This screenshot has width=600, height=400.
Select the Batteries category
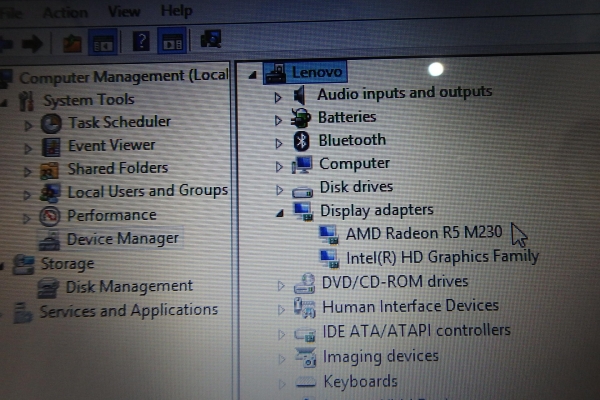pyautogui.click(x=347, y=117)
